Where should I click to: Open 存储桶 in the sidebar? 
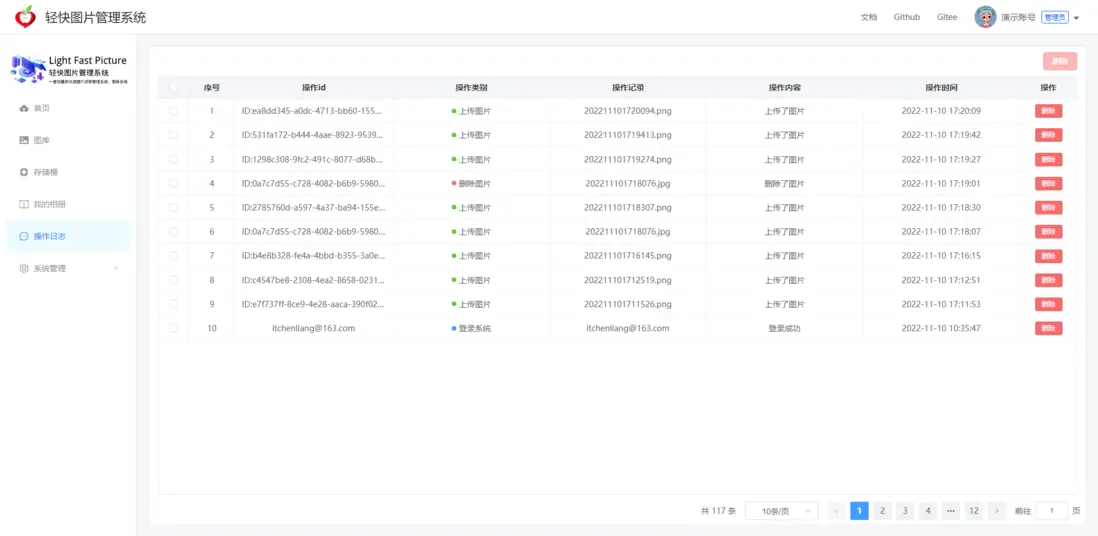tap(68, 172)
